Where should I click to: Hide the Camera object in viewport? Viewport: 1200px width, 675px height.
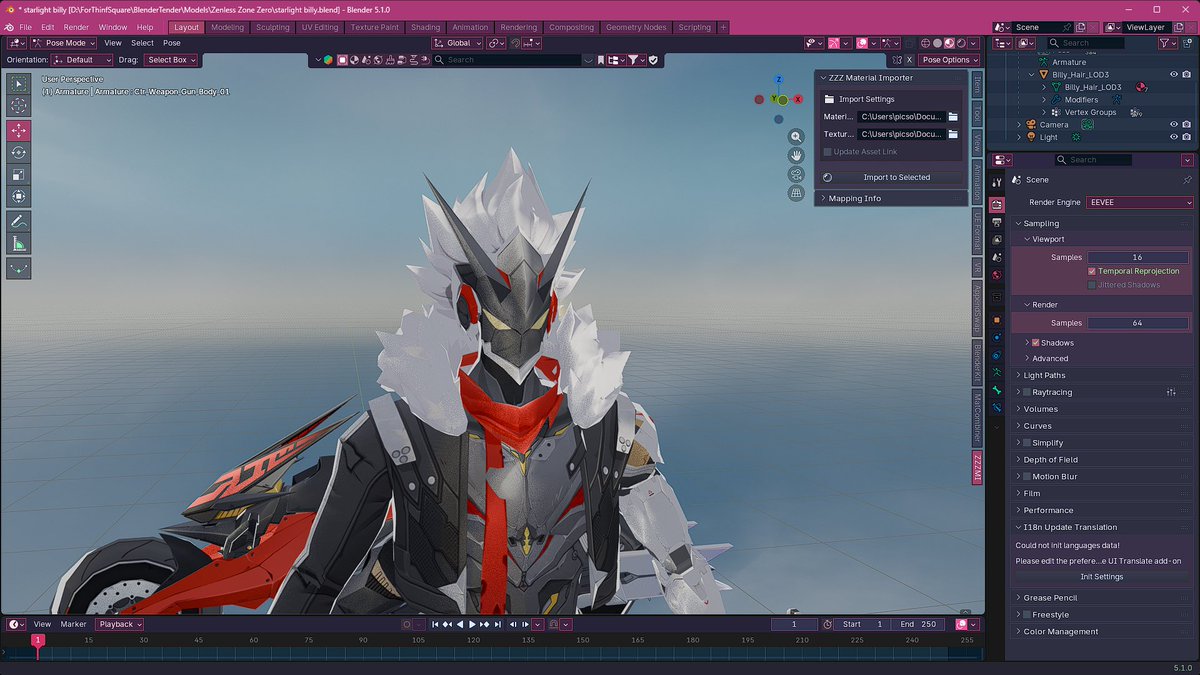click(x=1174, y=125)
